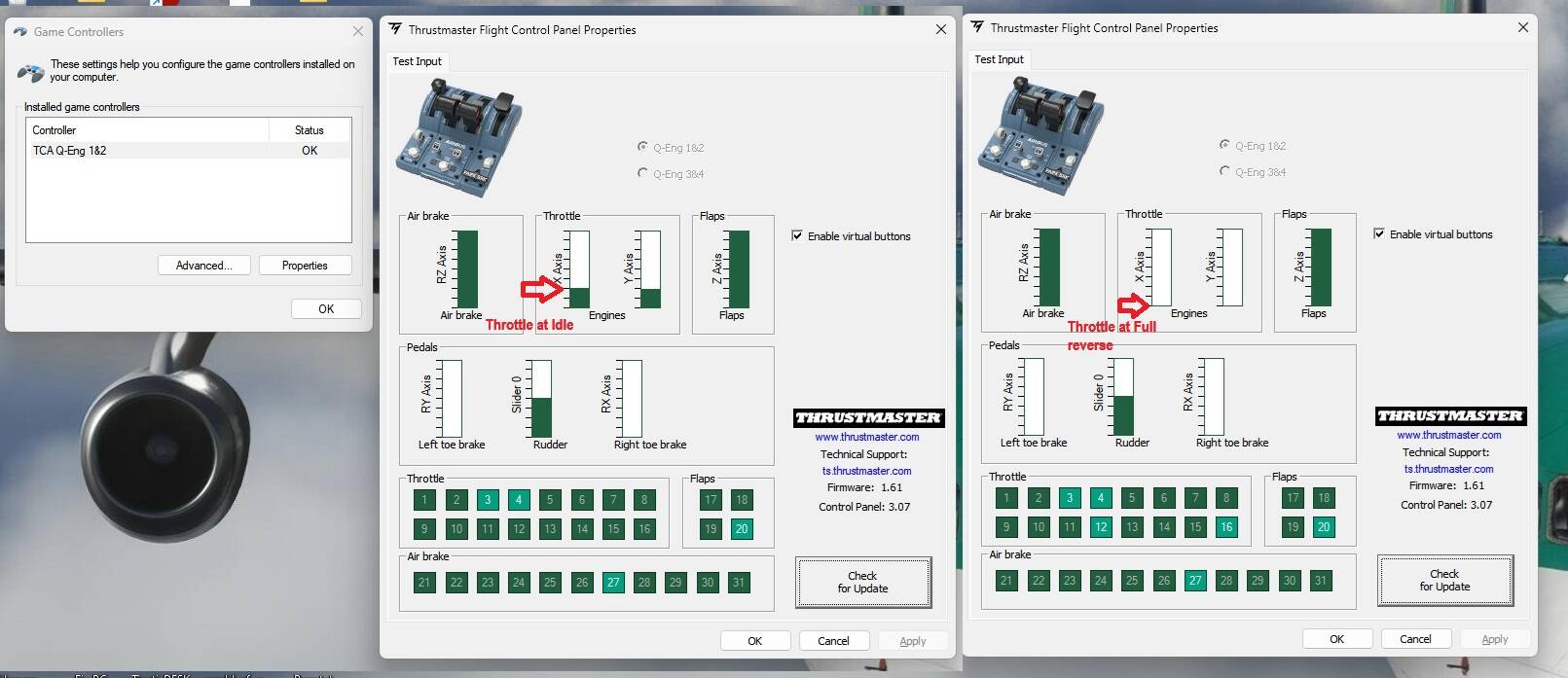Screen dimensions: 1568x678
Task: Click air brake indicator 21 in left panel
Action: (424, 583)
